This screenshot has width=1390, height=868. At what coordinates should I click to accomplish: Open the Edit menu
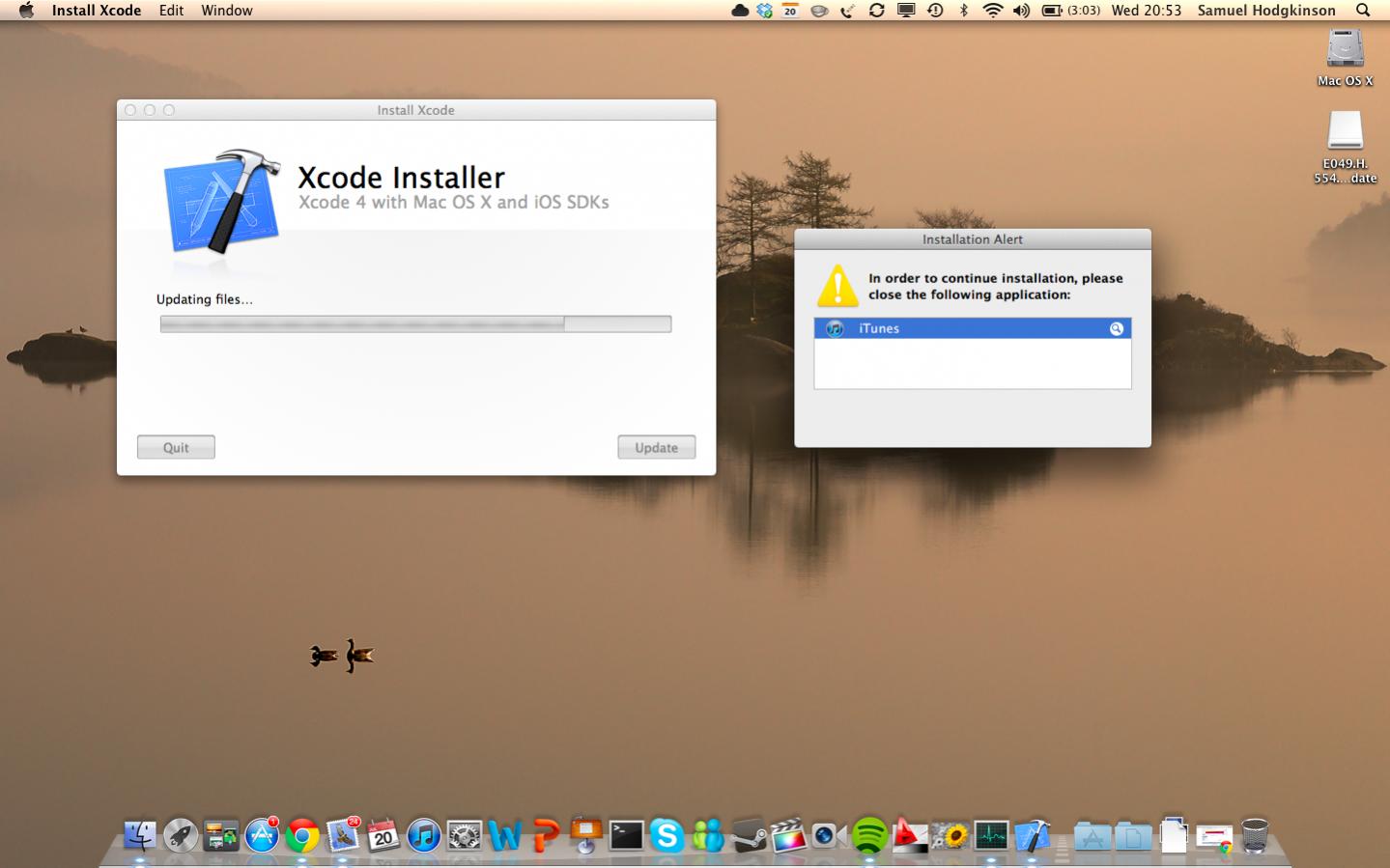click(x=172, y=11)
